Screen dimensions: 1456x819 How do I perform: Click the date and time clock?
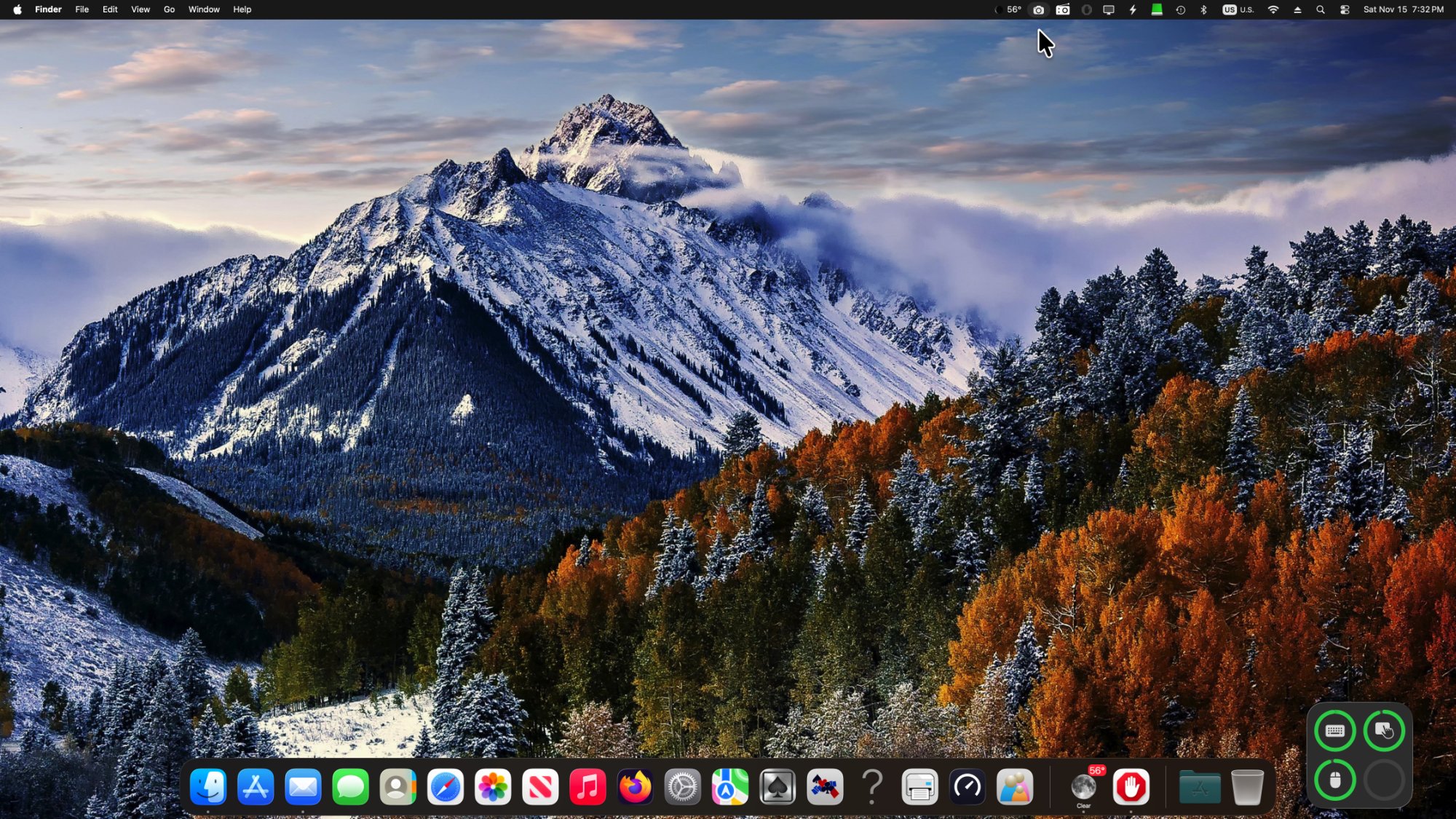tap(1403, 9)
